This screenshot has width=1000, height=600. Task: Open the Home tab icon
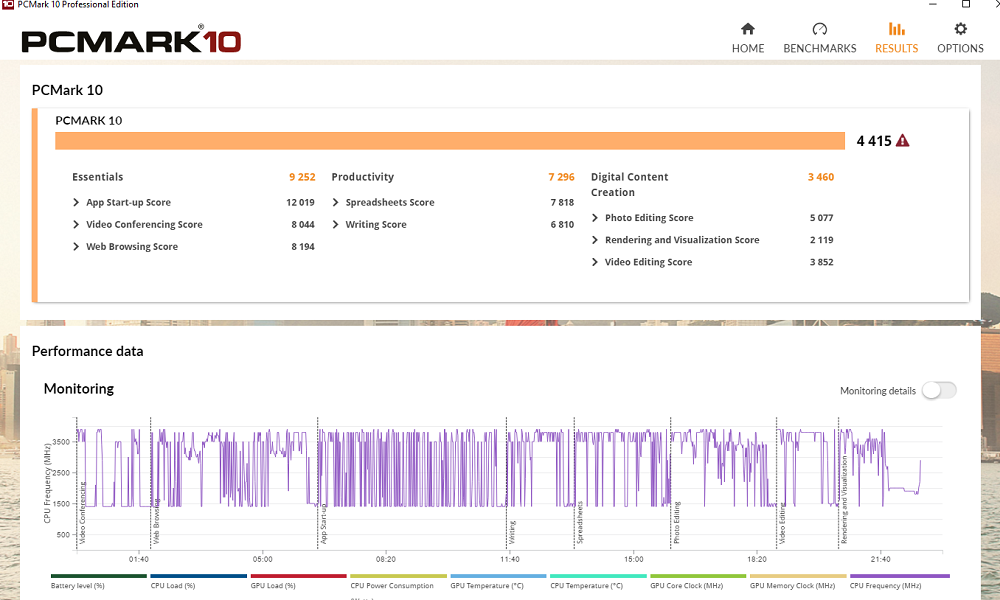tap(747, 29)
